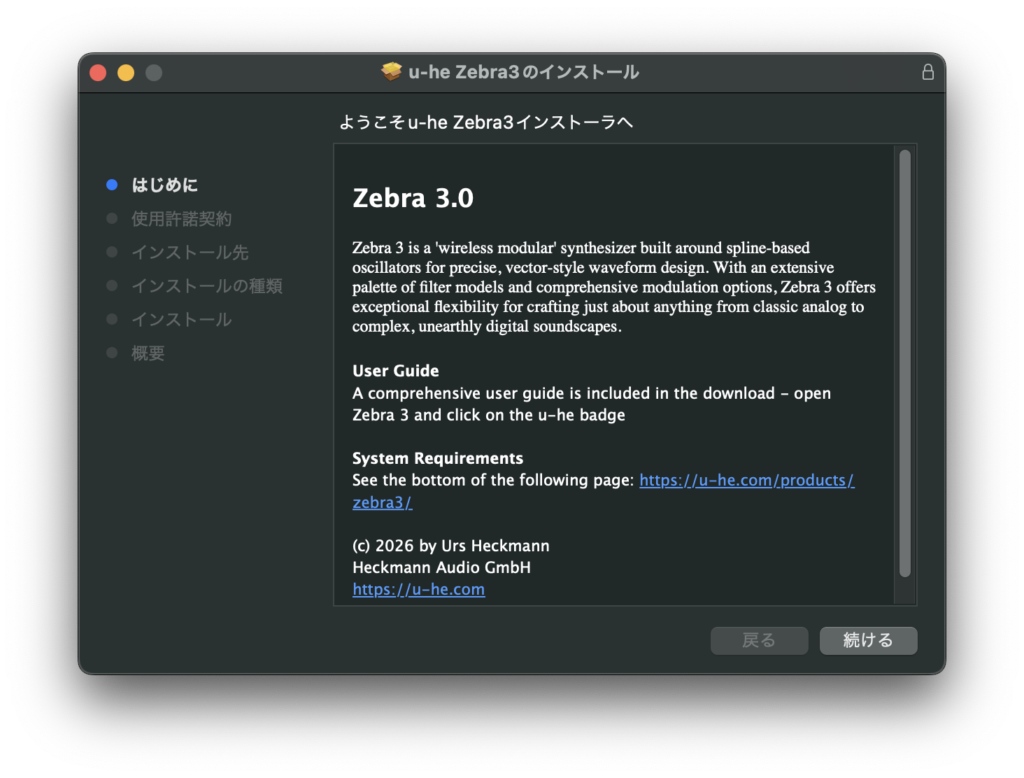Screen dimensions: 1024x778
Task: Open the https://u-he.com link
Action: [418, 589]
